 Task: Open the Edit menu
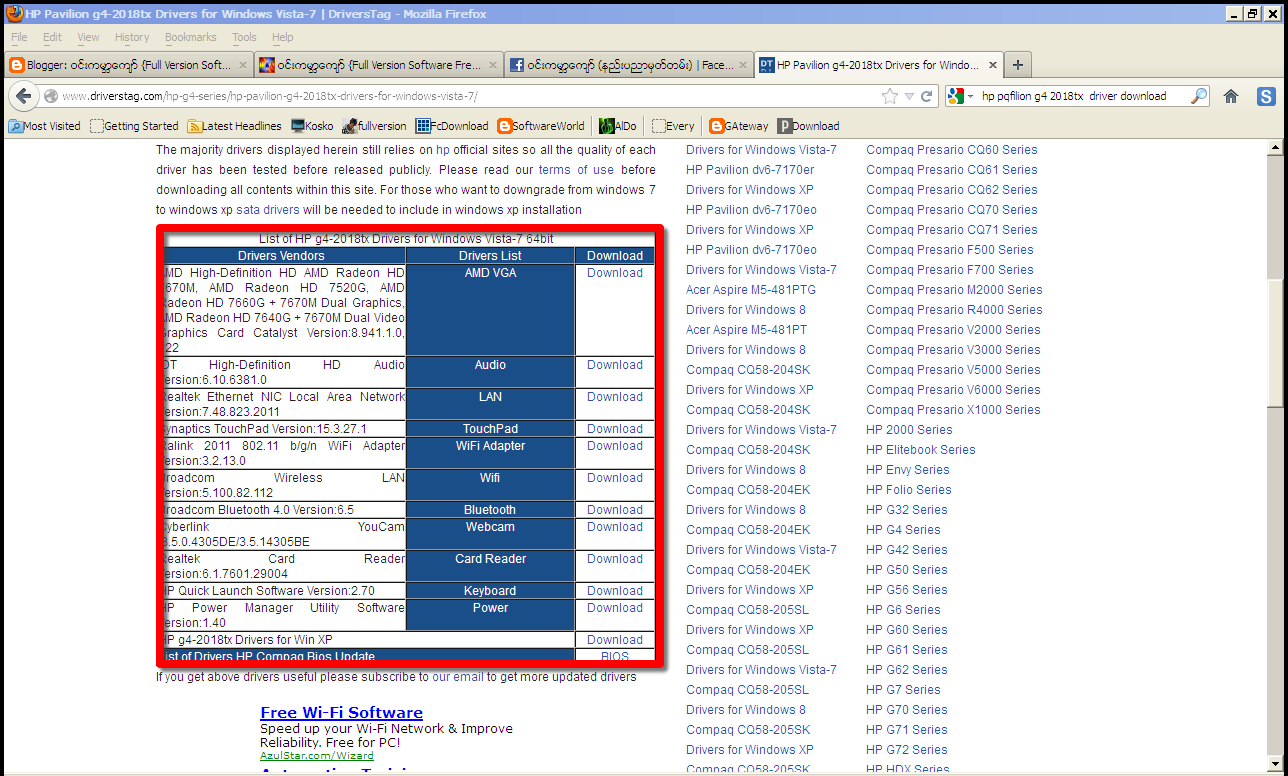pyautogui.click(x=52, y=37)
